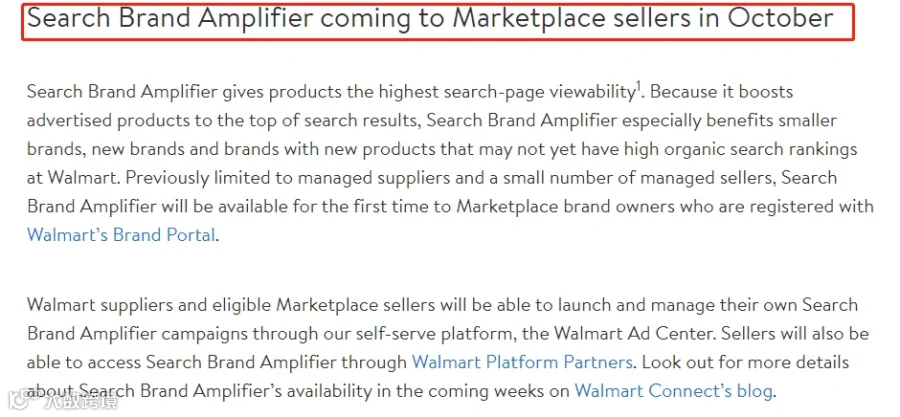Click "Search Brand Amplifier" in the red-boxed headline

coord(170,20)
